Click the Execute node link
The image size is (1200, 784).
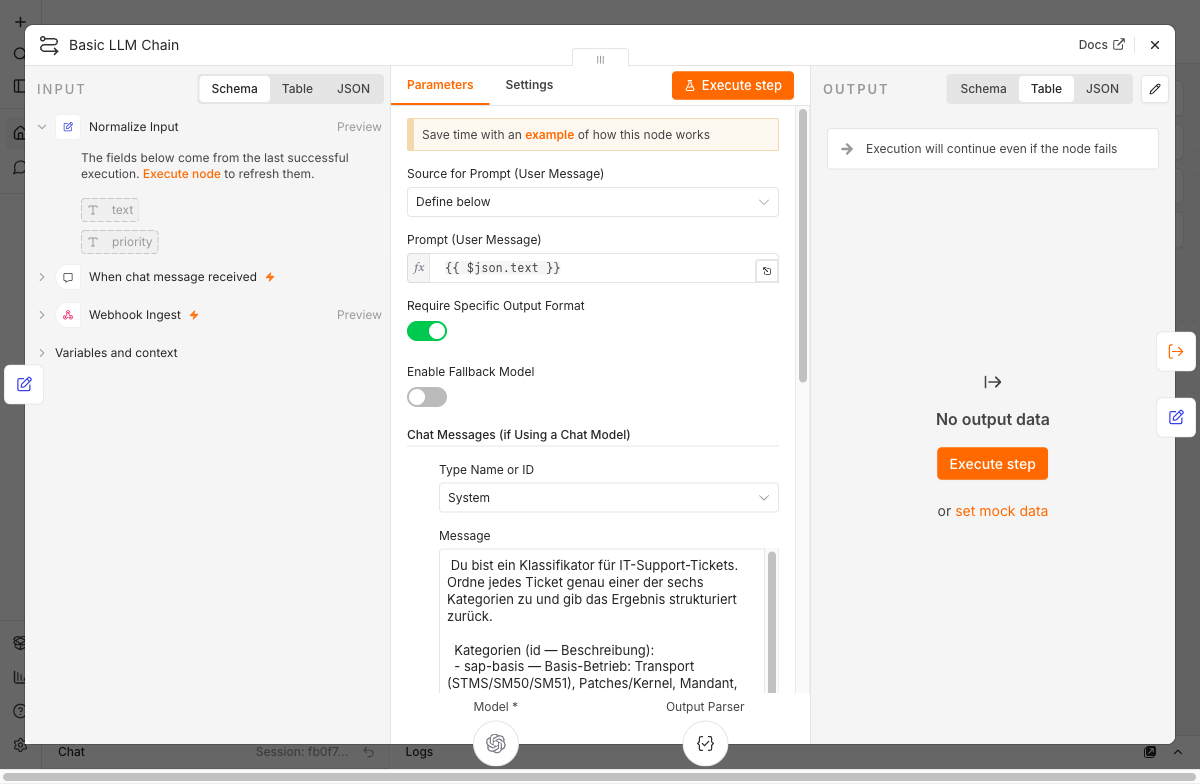(181, 174)
